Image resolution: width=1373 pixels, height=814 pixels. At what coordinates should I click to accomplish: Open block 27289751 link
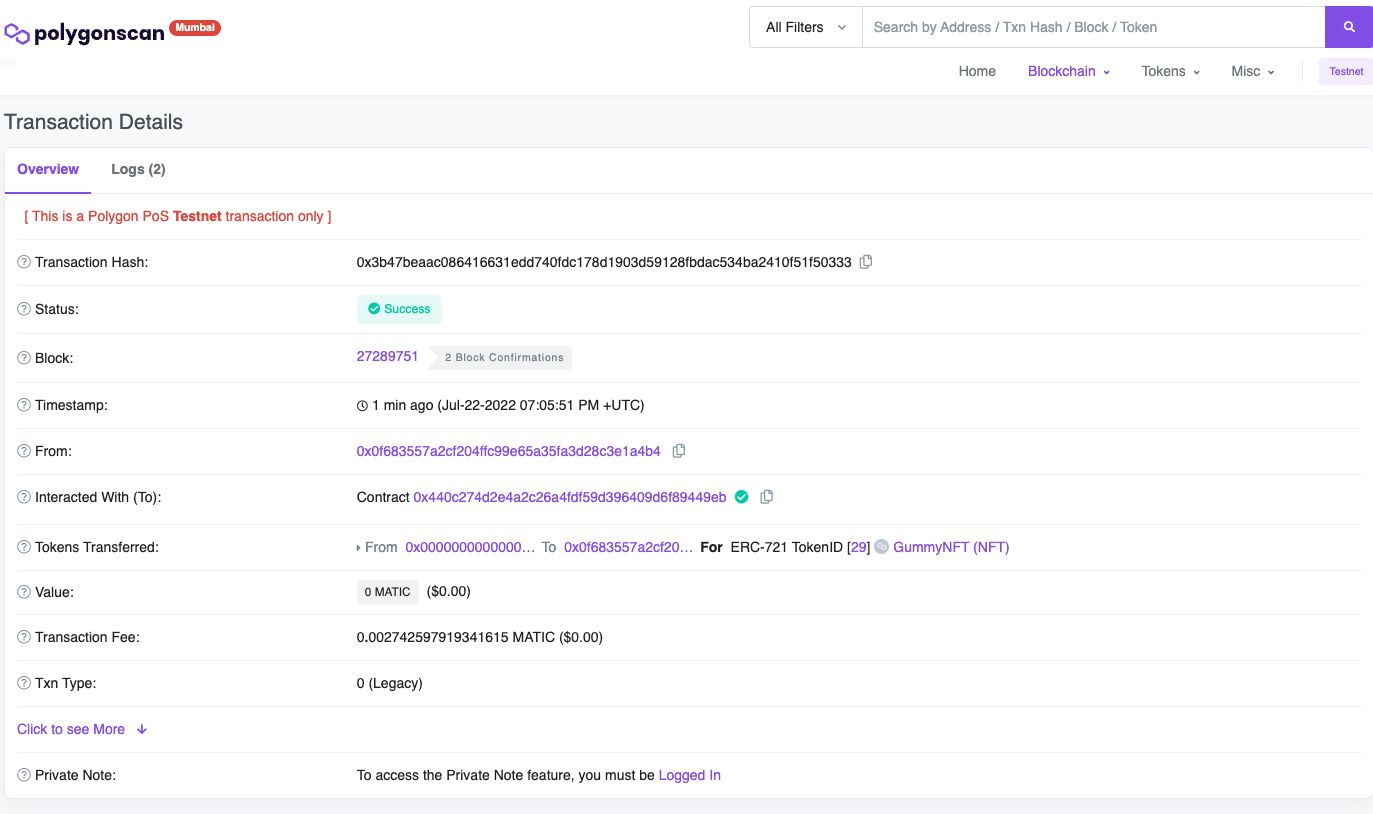(387, 356)
